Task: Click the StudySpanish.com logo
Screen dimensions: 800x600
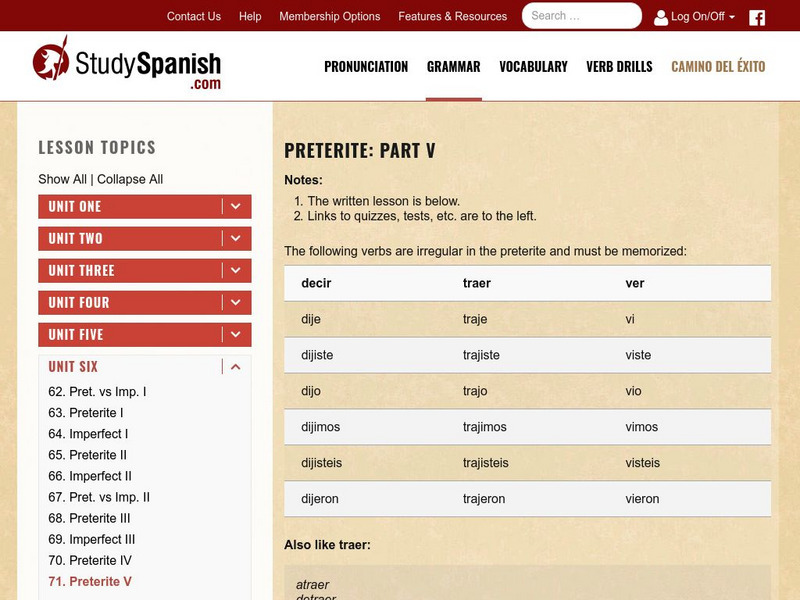Action: coord(127,66)
